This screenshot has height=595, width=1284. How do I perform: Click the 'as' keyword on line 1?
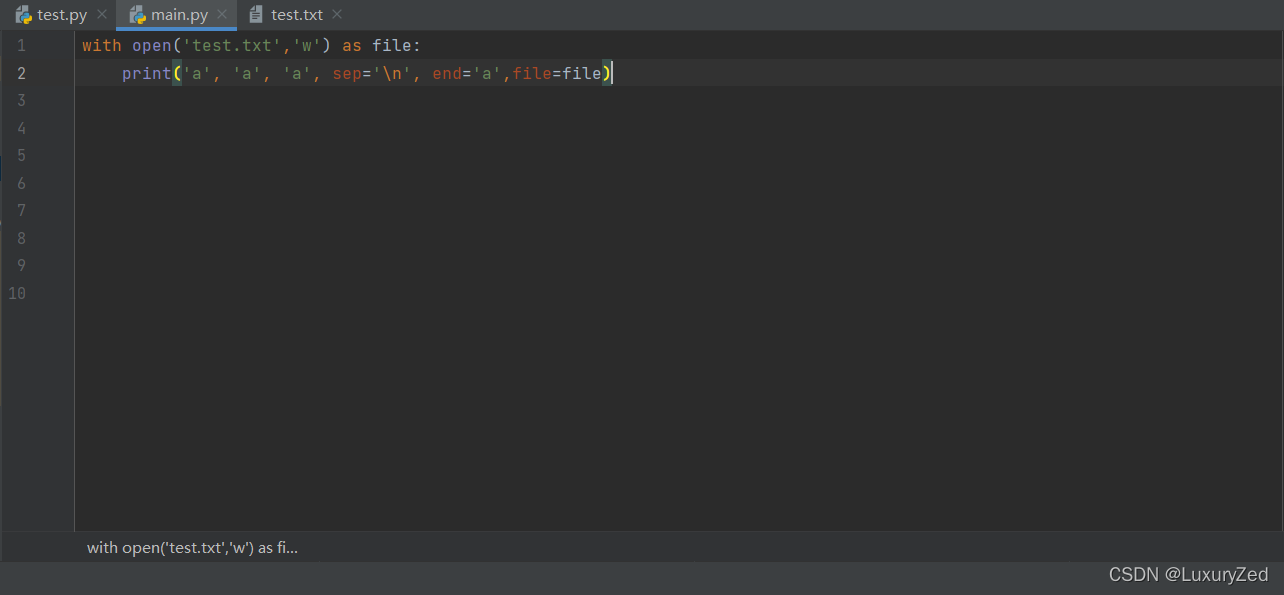352,45
